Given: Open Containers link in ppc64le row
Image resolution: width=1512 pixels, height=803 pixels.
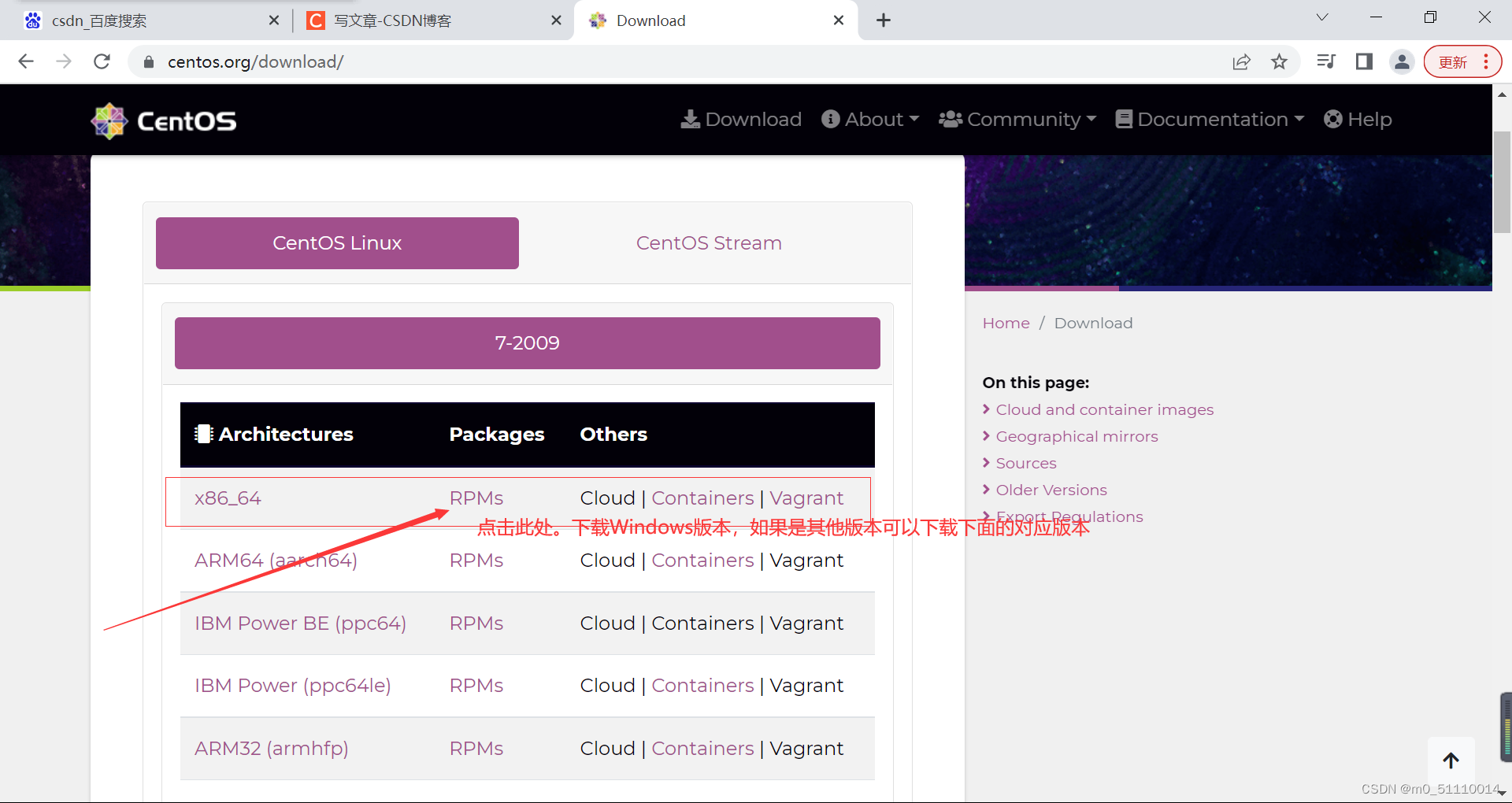Looking at the screenshot, I should (703, 686).
